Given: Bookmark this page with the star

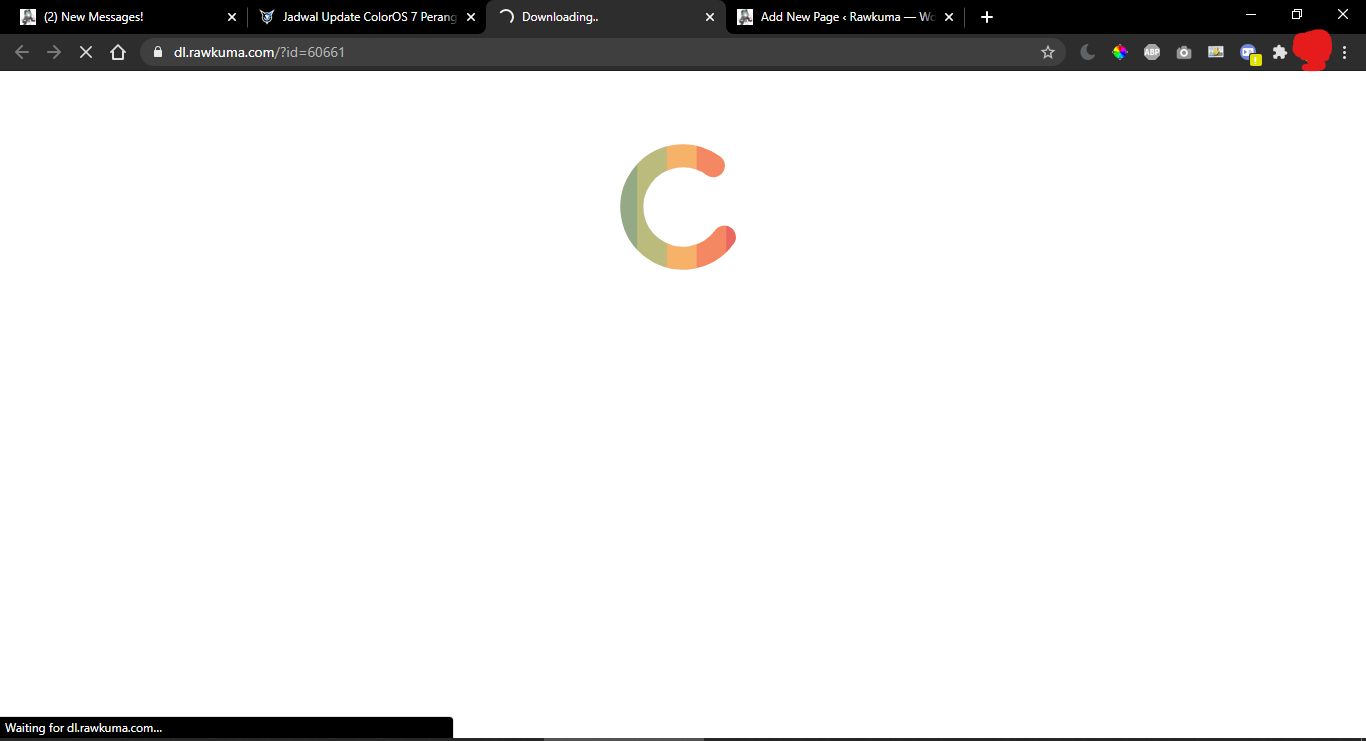Looking at the screenshot, I should (x=1048, y=52).
